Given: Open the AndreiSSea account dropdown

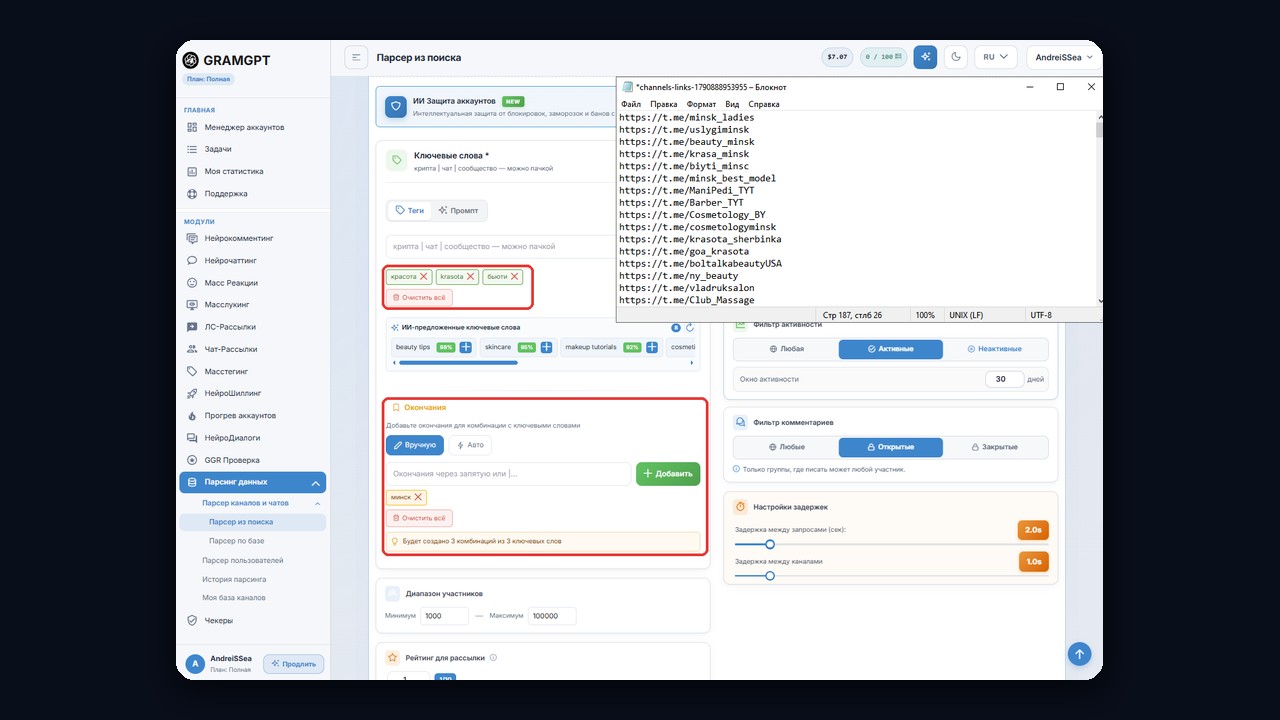Looking at the screenshot, I should (1064, 57).
